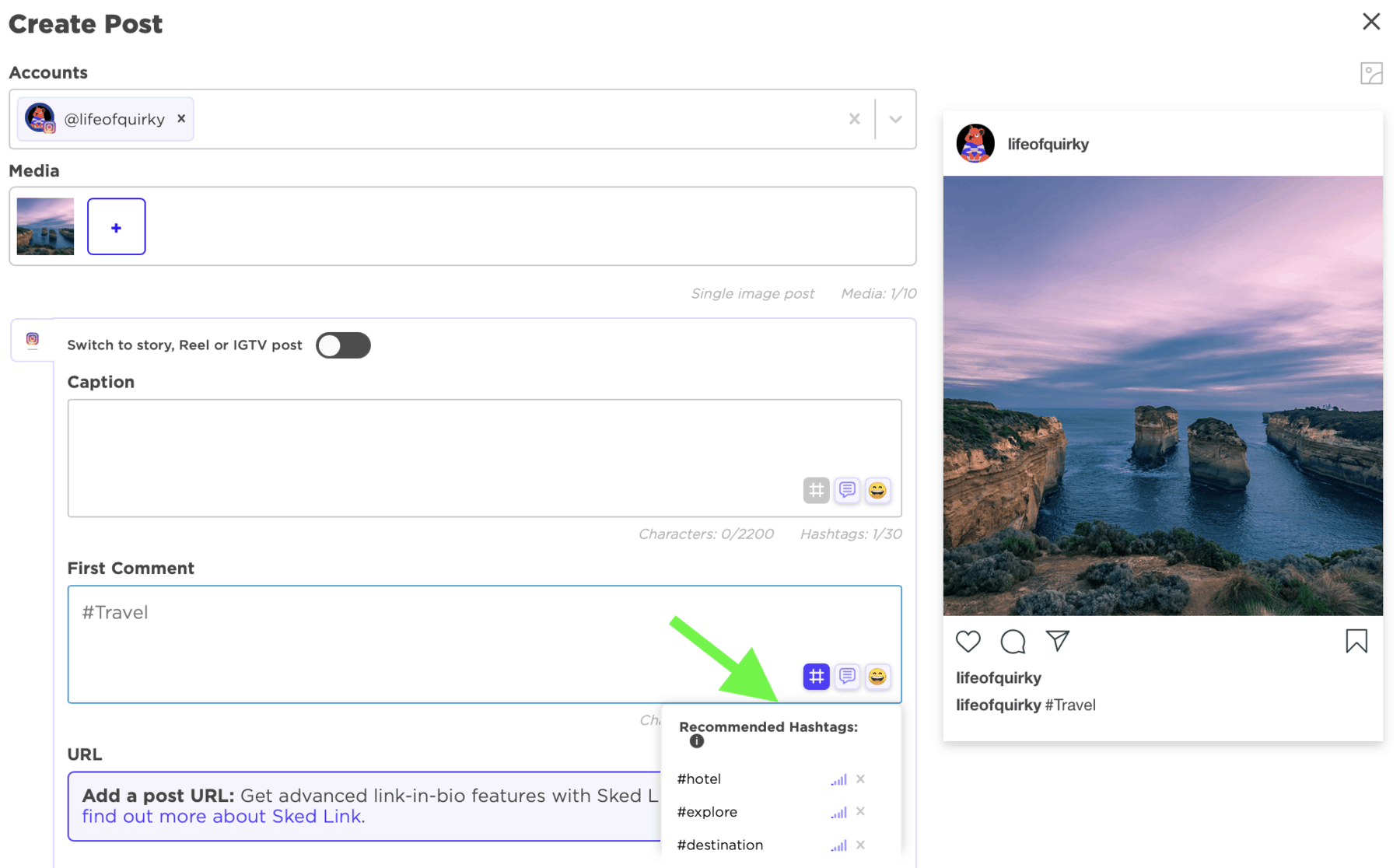Remove the @lifeofquirky account tag
The image size is (1400, 868).
pyautogui.click(x=180, y=118)
